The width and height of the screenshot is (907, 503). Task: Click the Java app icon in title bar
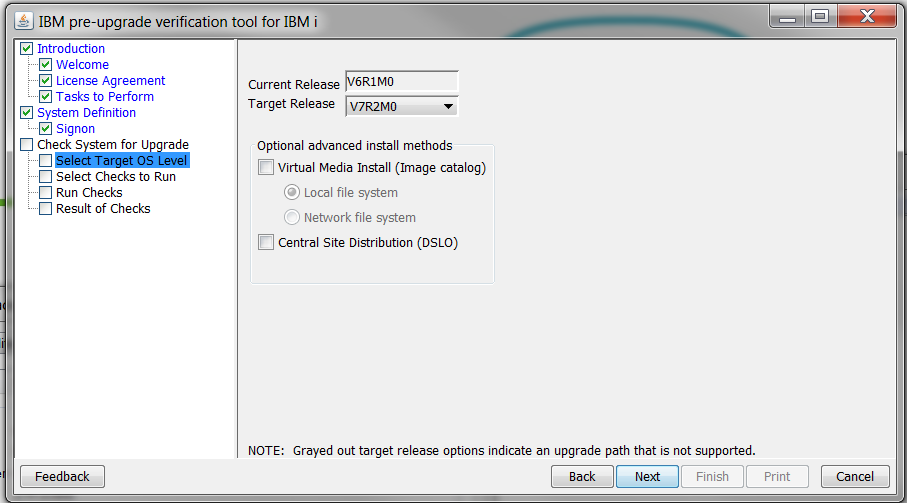pos(23,21)
